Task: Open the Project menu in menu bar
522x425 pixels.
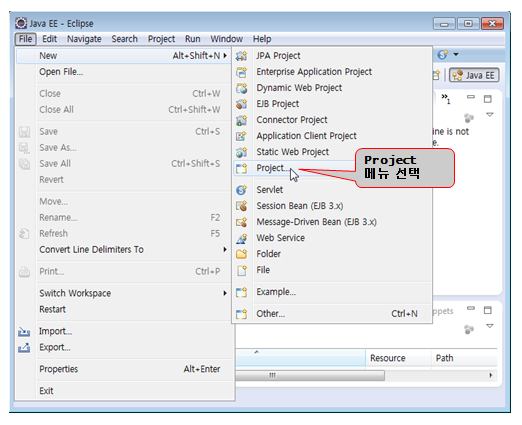Action: pyautogui.click(x=161, y=39)
